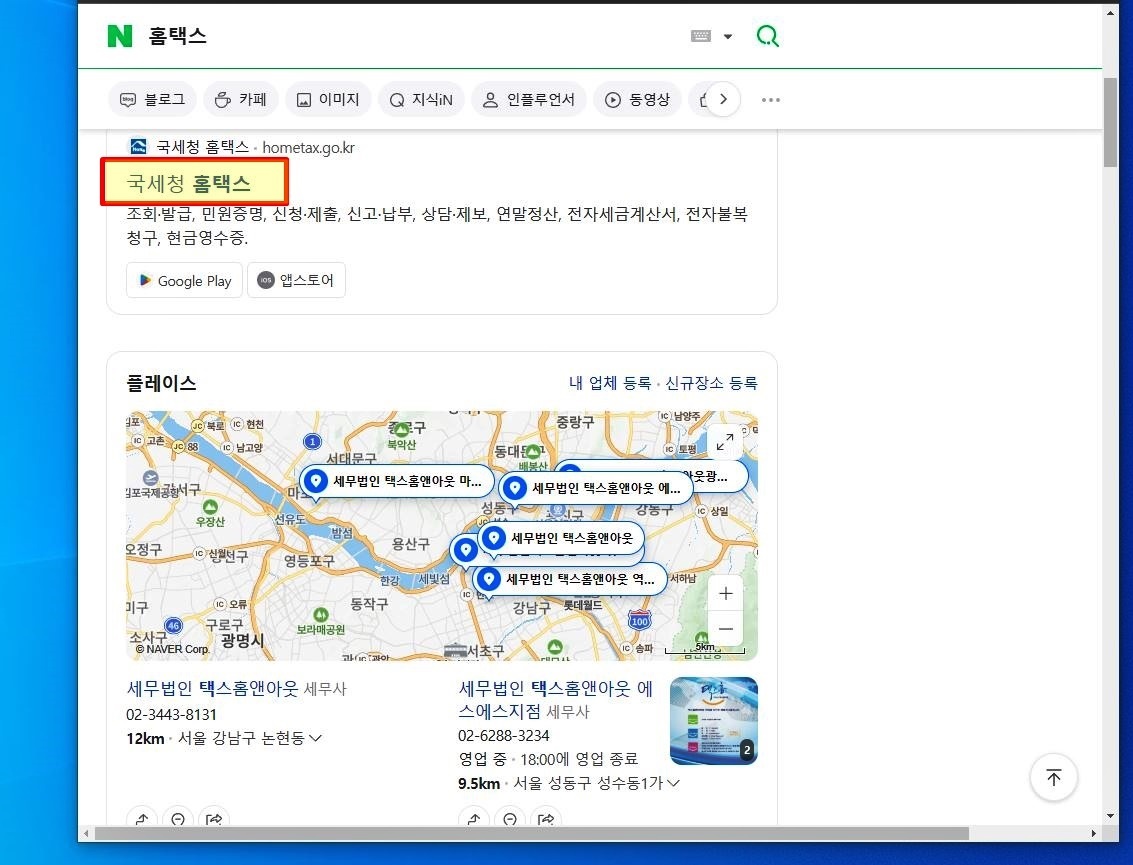Switch to the 카페 tab
This screenshot has width=1133, height=865.
241,99
